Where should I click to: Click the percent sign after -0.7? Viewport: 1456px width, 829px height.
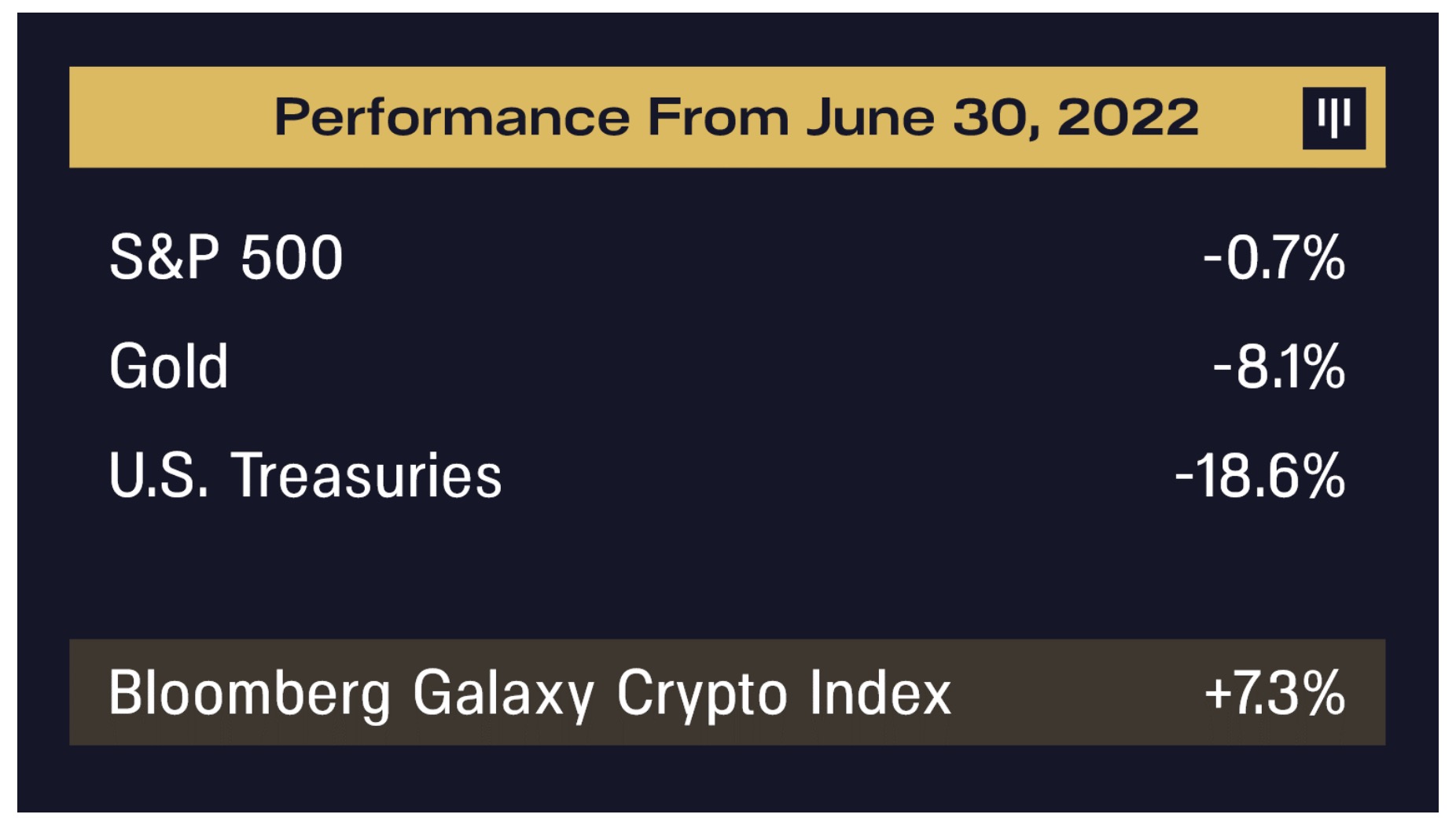(1322, 257)
